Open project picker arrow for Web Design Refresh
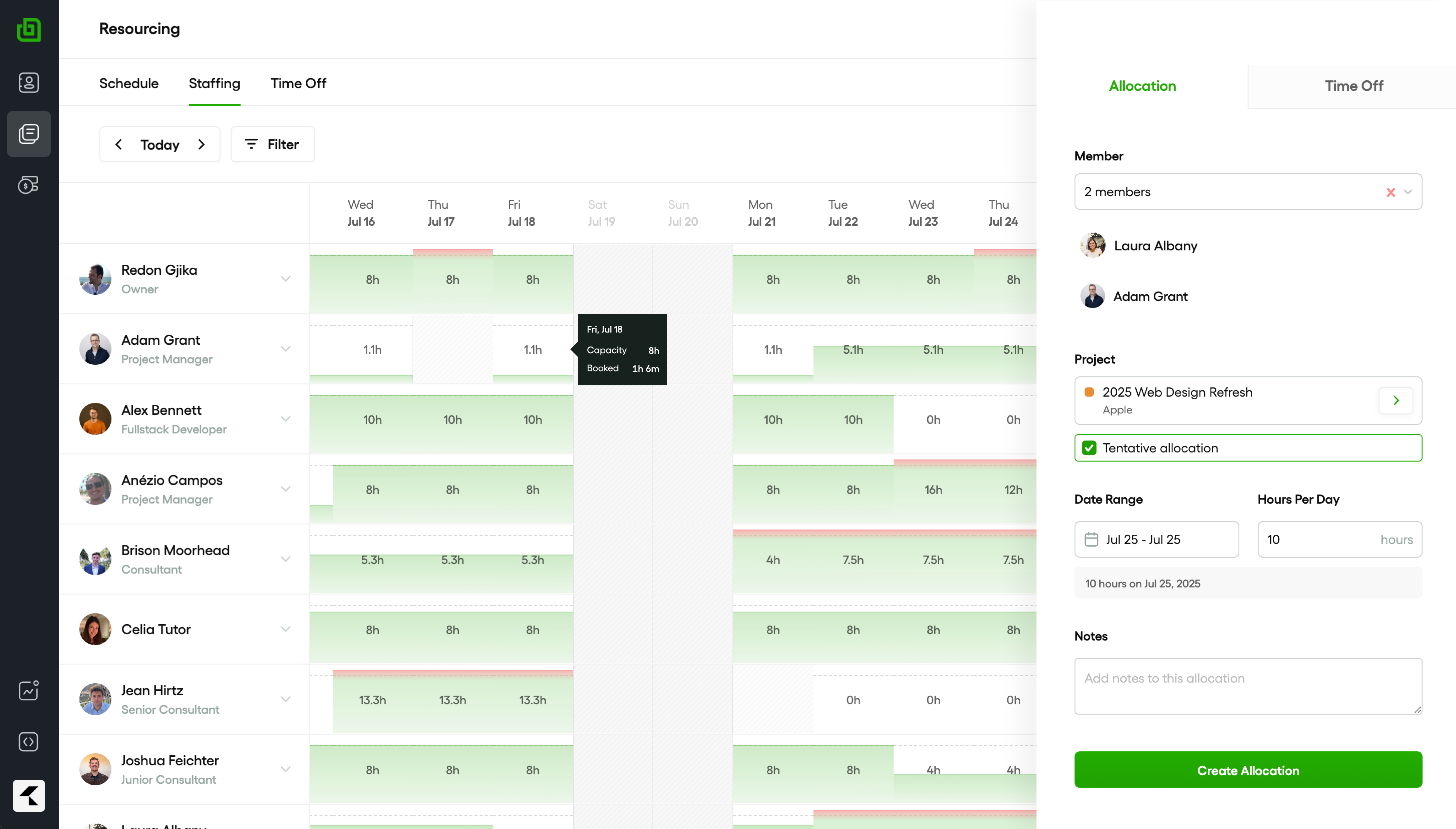The width and height of the screenshot is (1456, 829). coord(1396,400)
